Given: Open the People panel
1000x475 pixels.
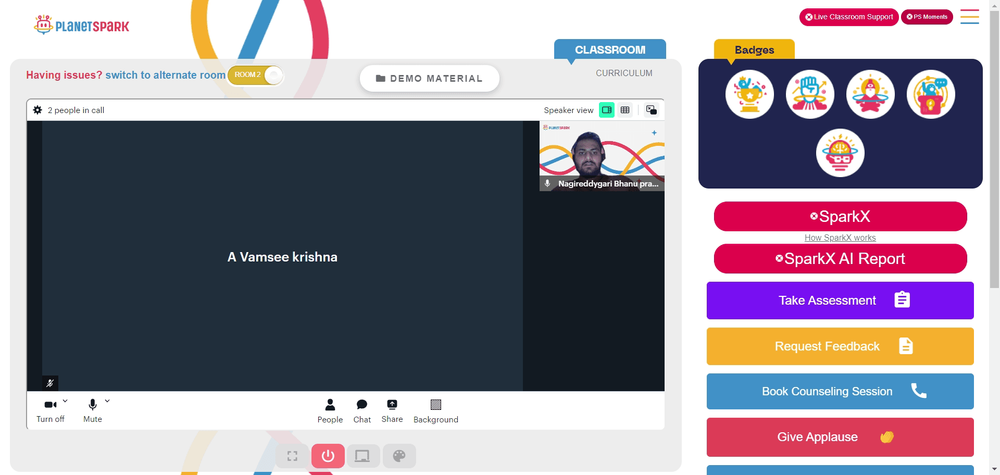Looking at the screenshot, I should pos(330,411).
